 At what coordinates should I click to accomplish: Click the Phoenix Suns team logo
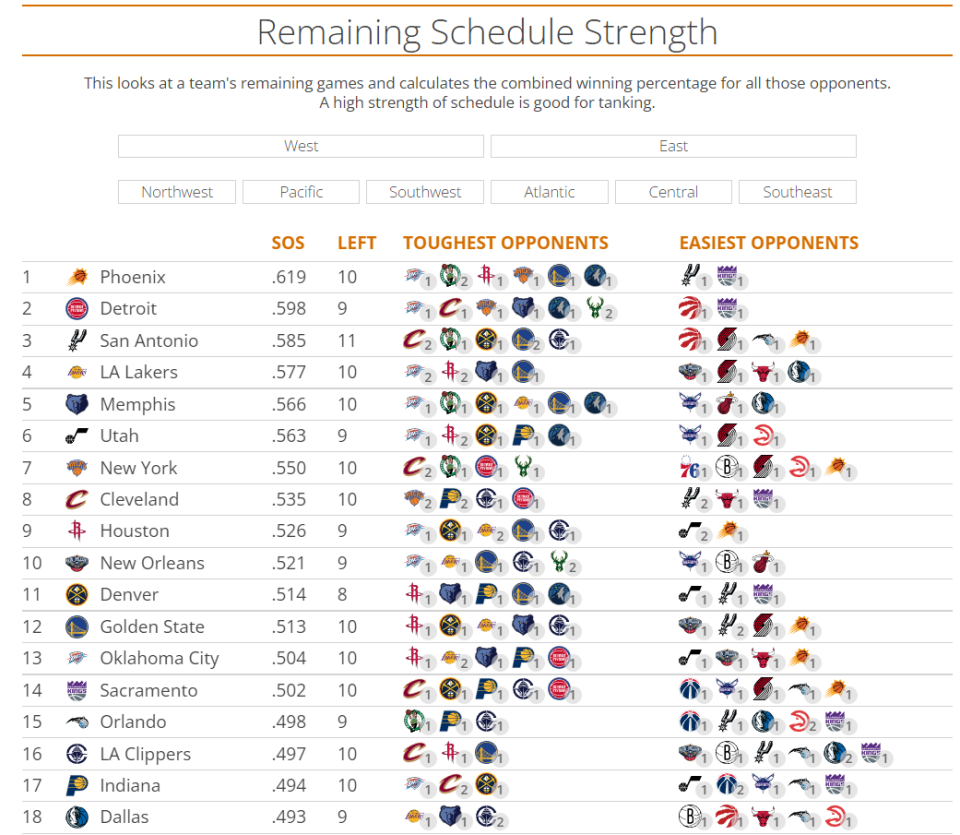click(77, 277)
